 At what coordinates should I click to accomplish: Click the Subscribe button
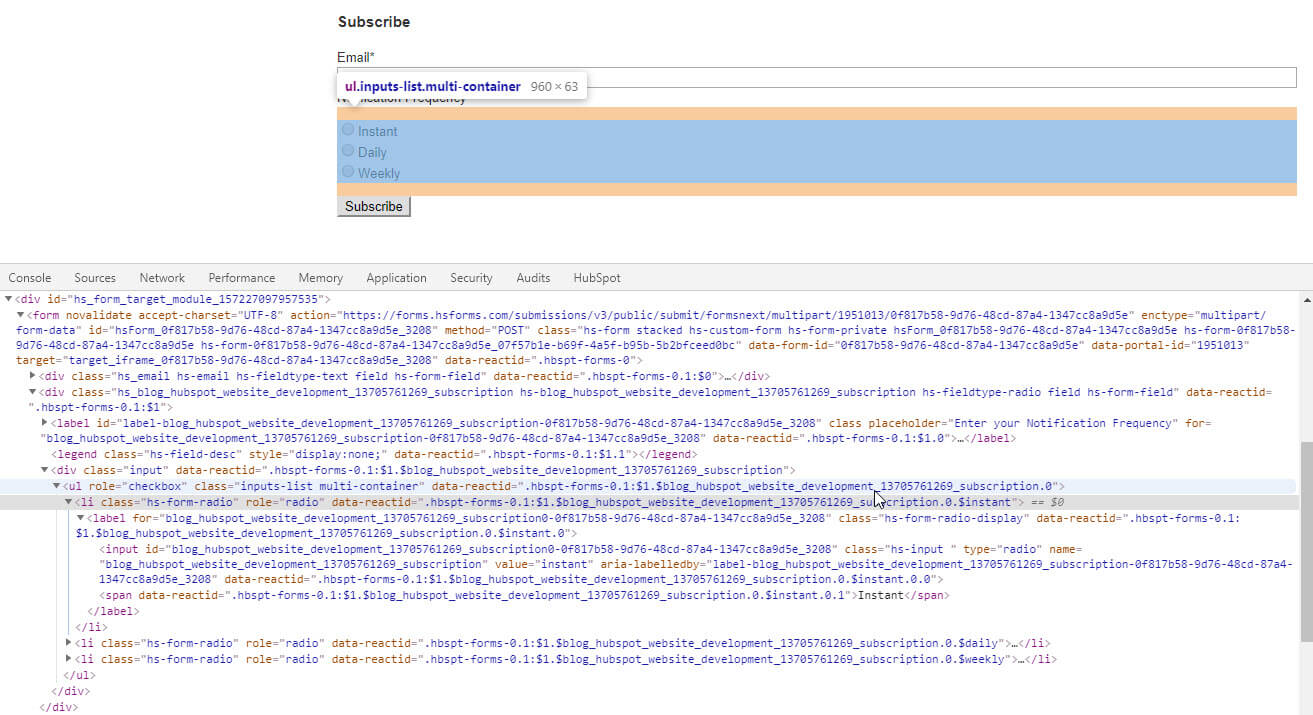click(x=373, y=206)
